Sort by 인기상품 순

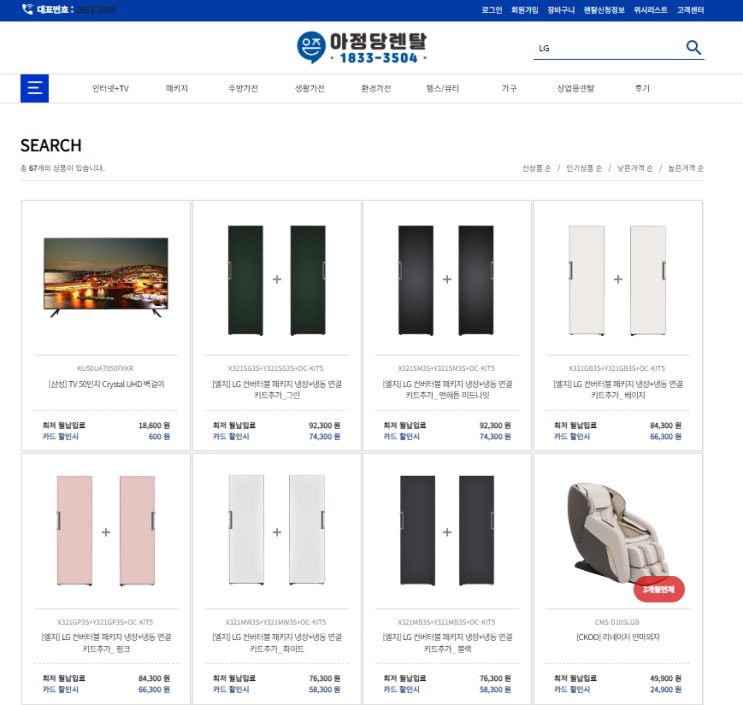click(584, 168)
